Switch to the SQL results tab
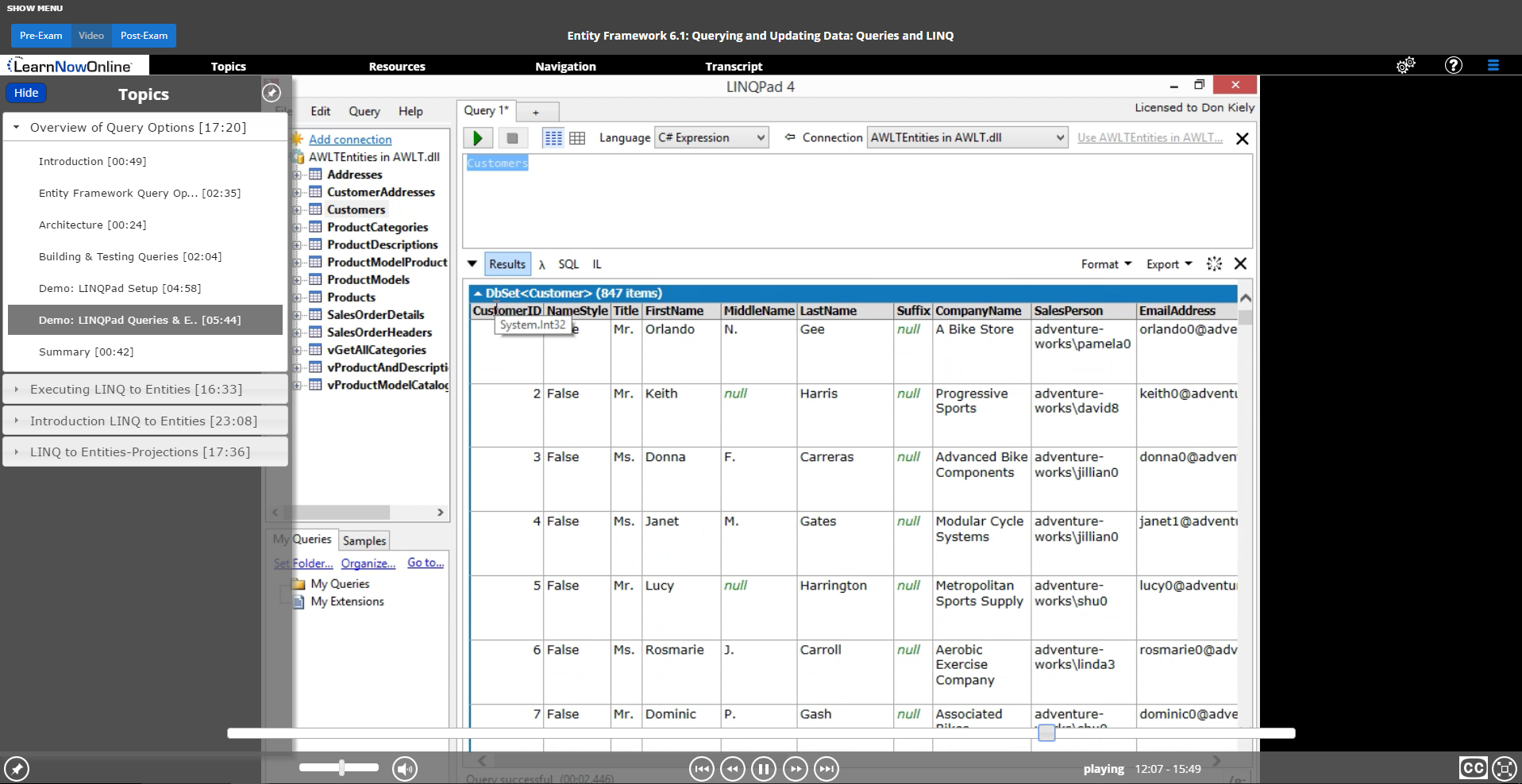Image resolution: width=1522 pixels, height=784 pixels. tap(568, 264)
